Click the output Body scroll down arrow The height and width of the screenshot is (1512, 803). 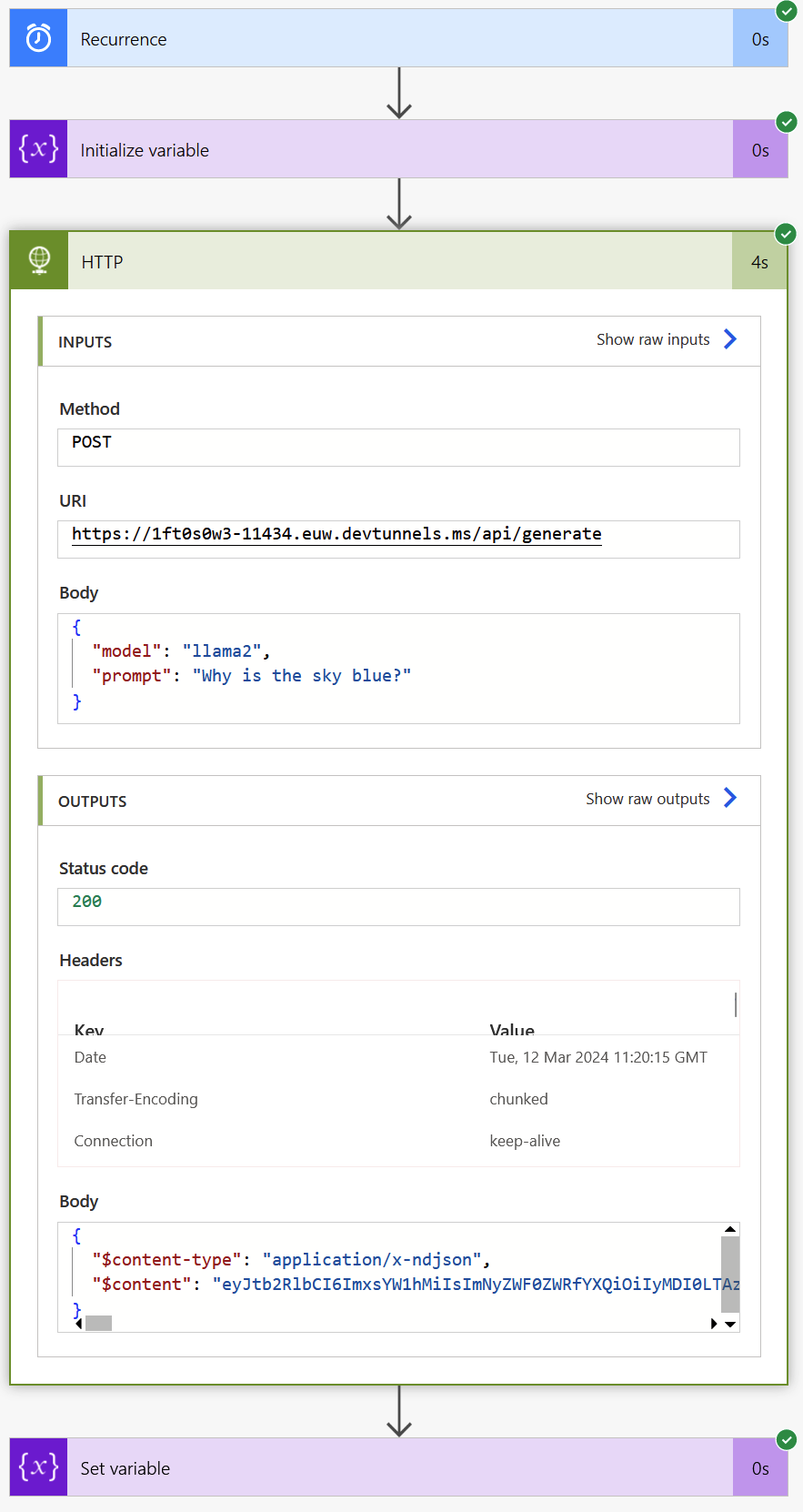coord(730,1324)
